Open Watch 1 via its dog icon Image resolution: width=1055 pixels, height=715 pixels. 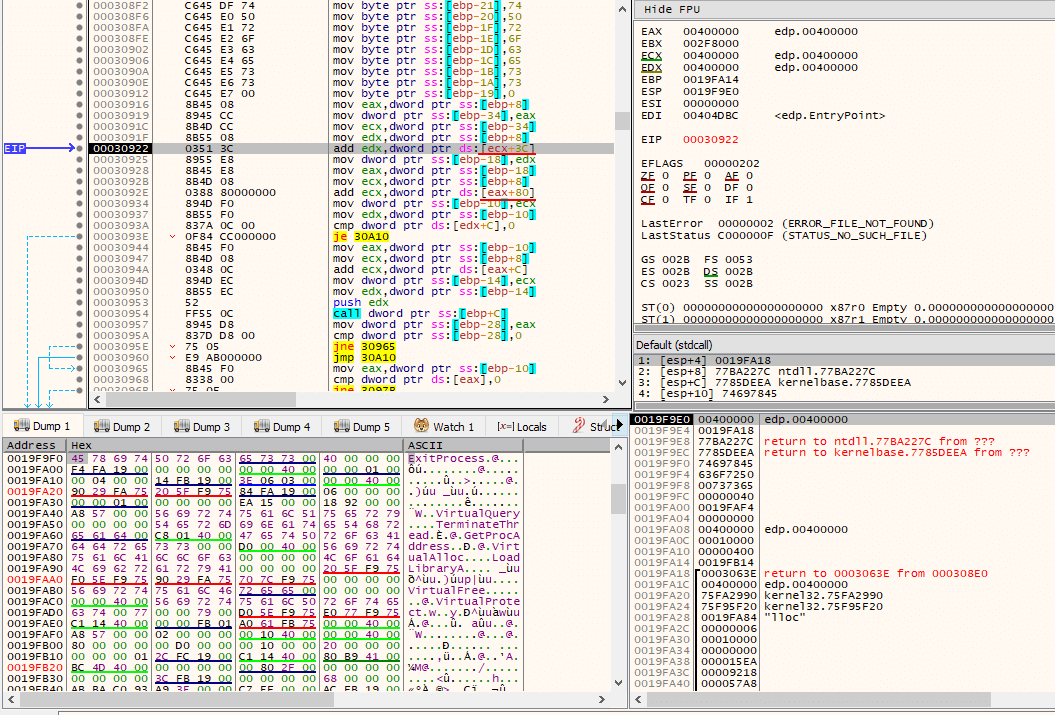click(x=421, y=426)
